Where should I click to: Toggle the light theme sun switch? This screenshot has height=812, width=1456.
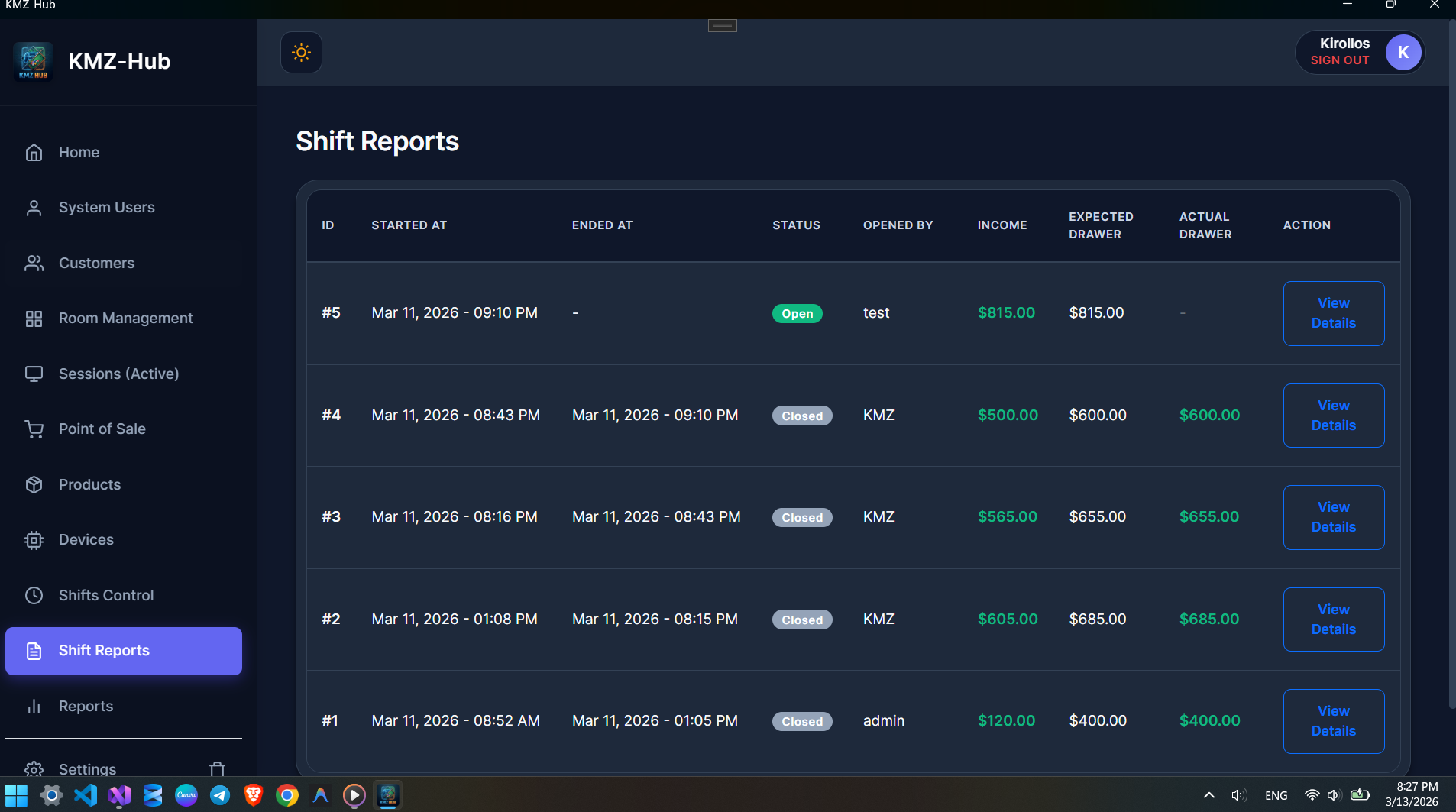coord(300,52)
